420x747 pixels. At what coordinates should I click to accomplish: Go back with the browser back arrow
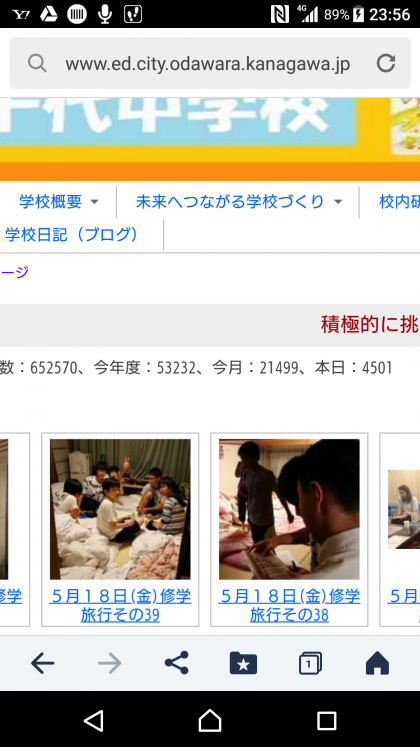[43, 663]
